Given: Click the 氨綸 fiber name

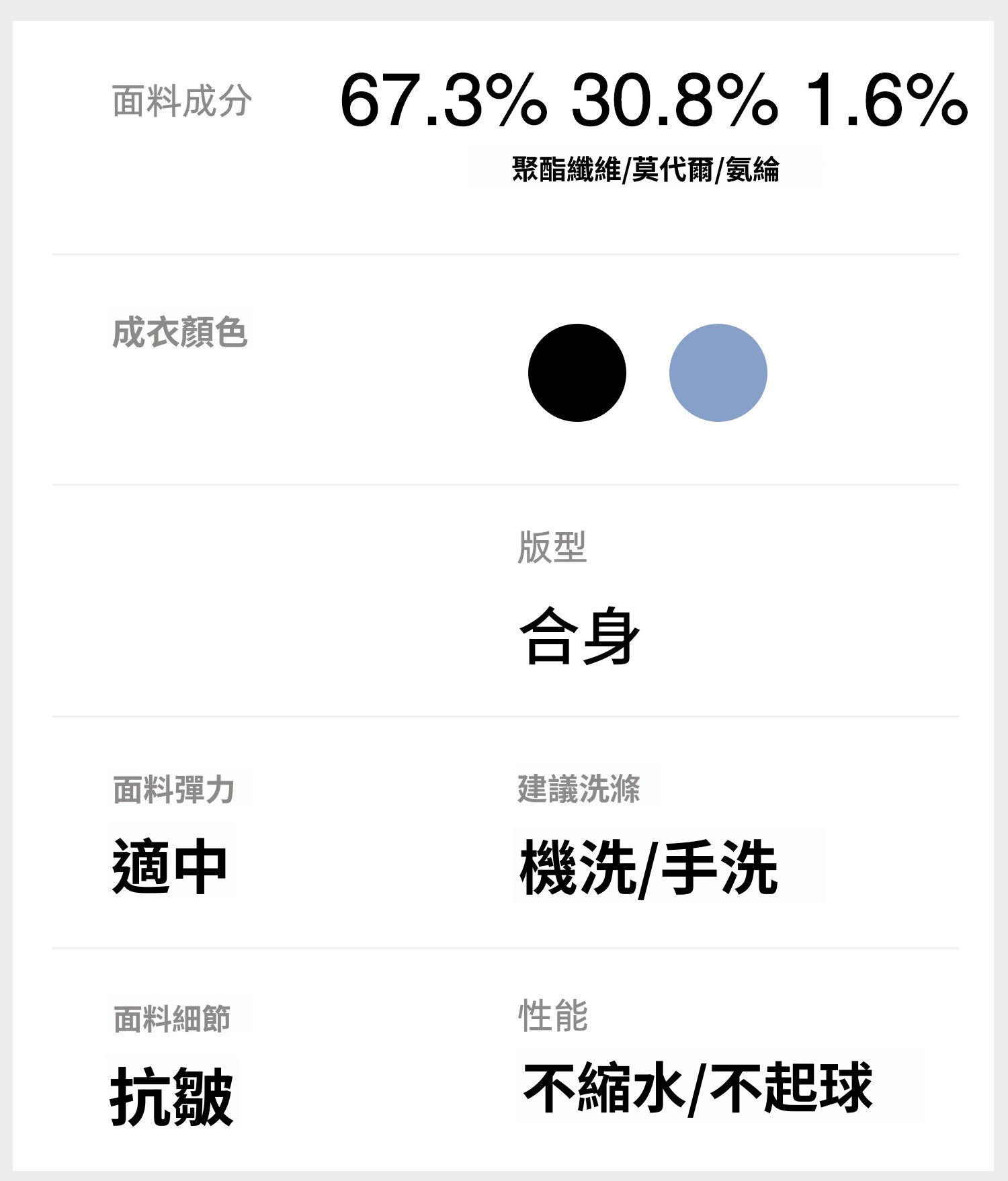Looking at the screenshot, I should [x=753, y=169].
